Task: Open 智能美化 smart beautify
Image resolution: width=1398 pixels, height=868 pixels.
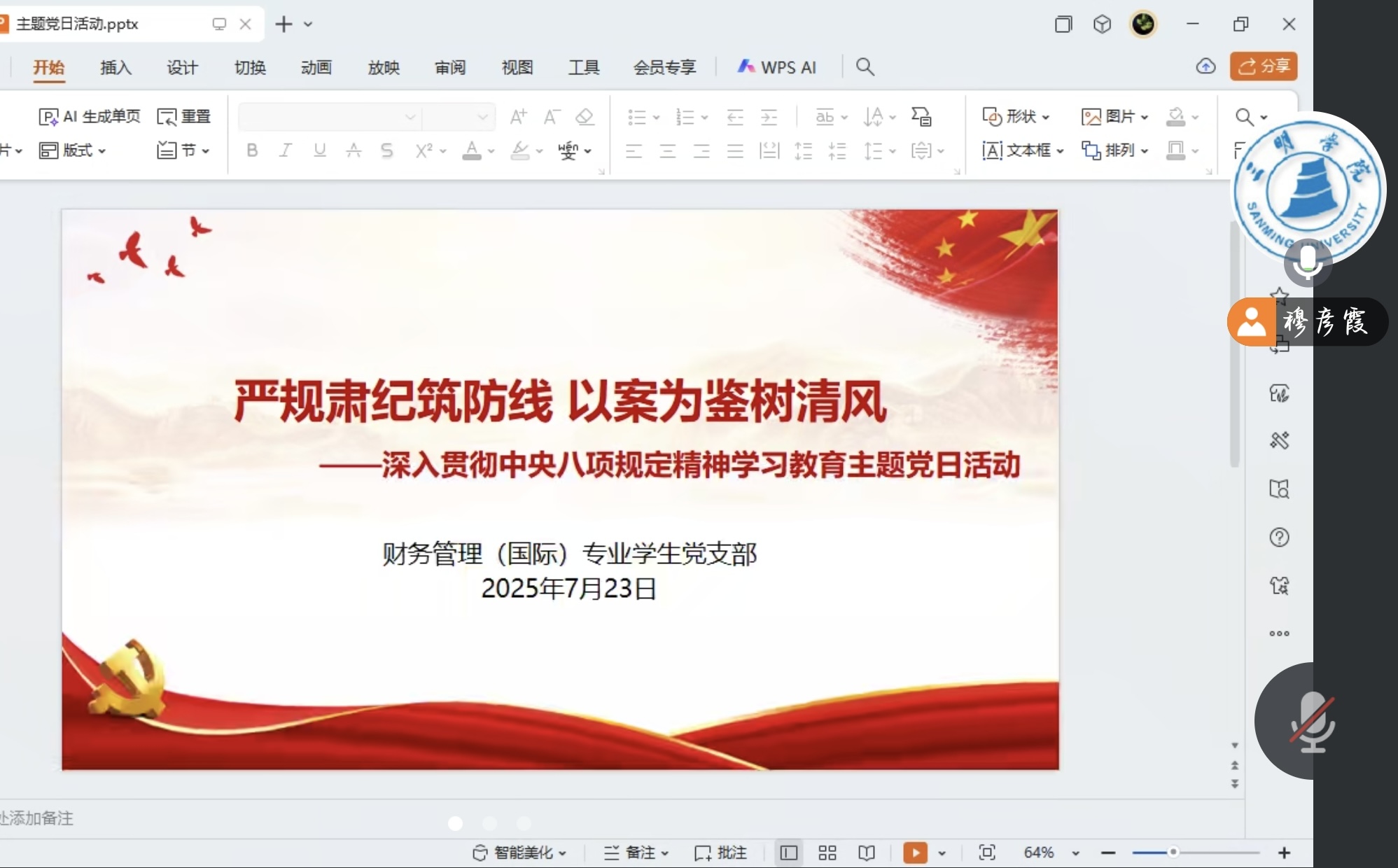Action: (x=519, y=853)
